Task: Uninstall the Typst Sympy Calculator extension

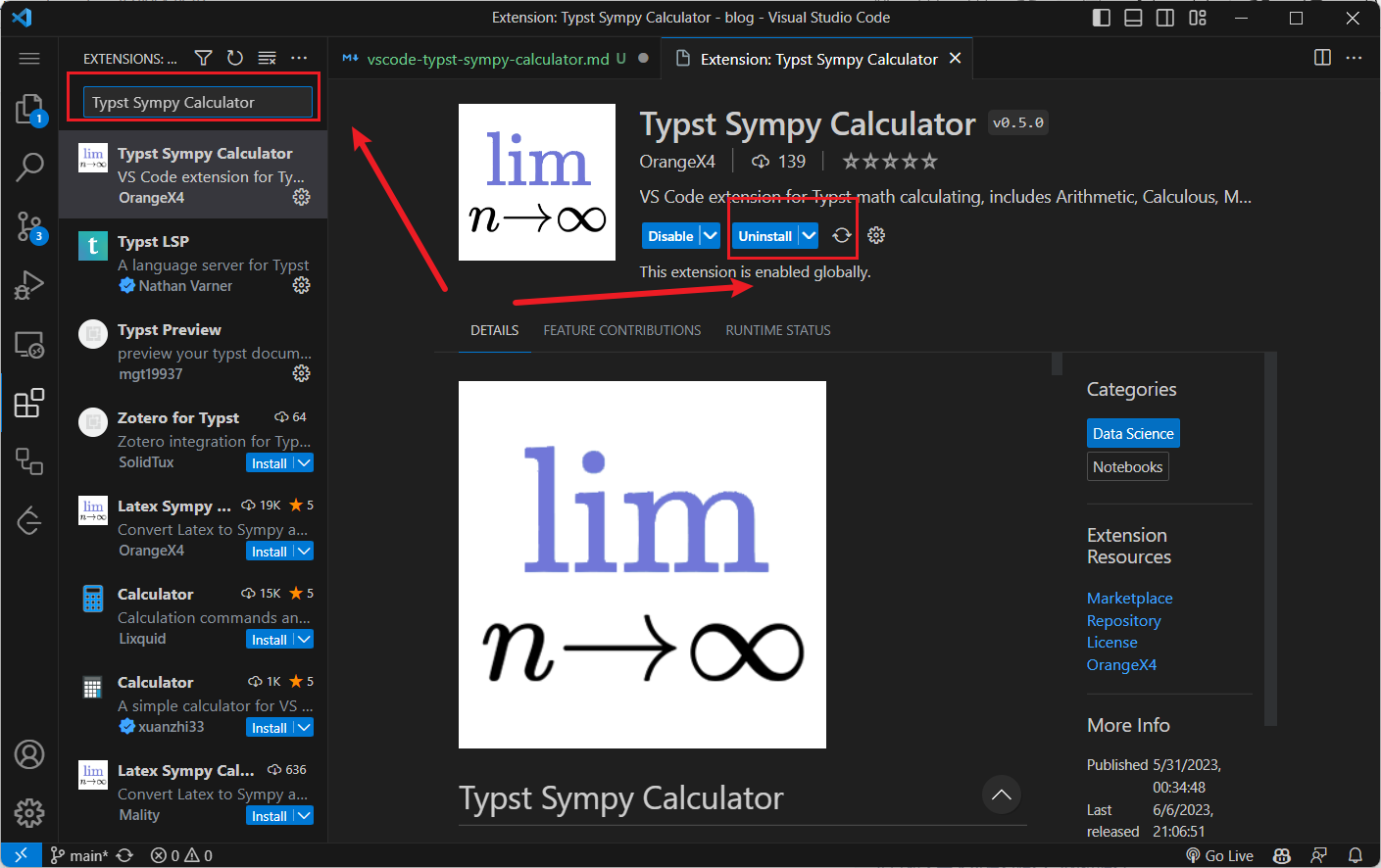Action: pos(767,235)
